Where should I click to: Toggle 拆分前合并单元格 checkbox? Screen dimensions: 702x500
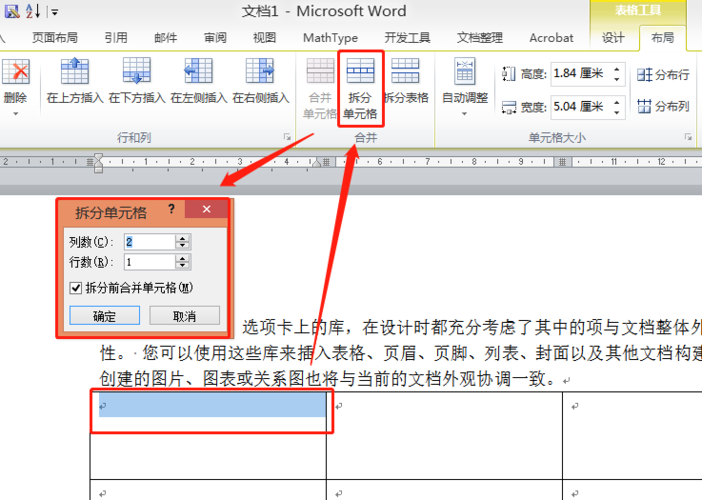pos(76,288)
